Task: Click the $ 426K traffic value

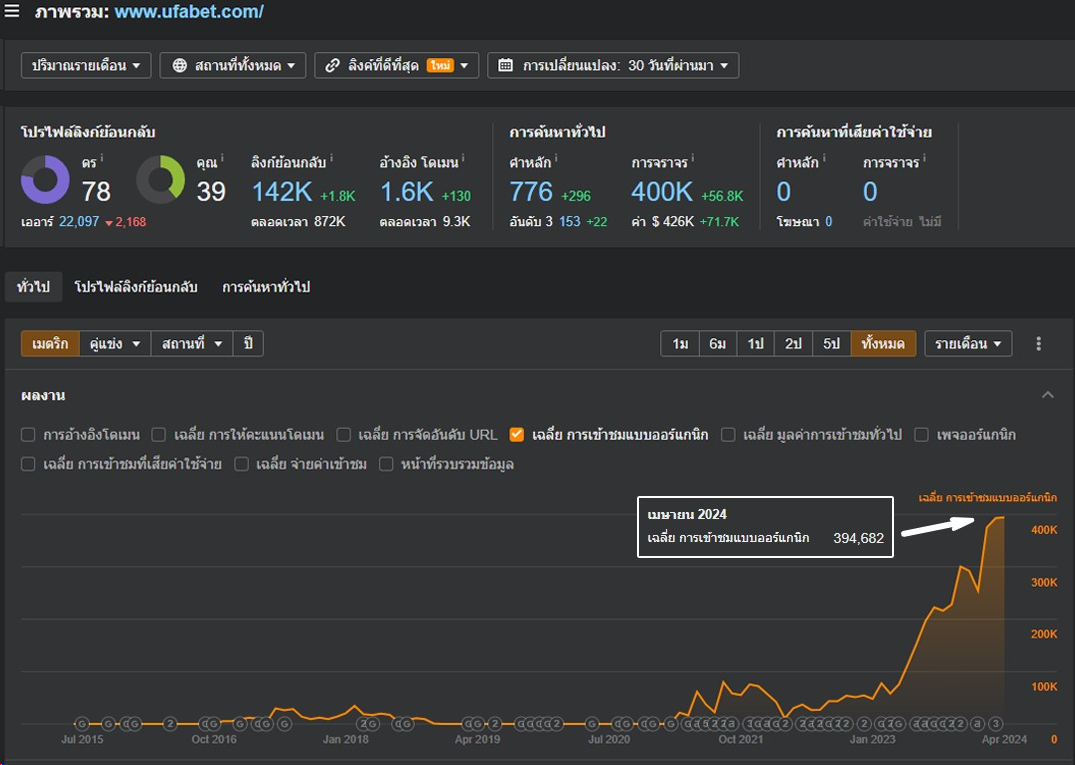Action: [x=673, y=221]
